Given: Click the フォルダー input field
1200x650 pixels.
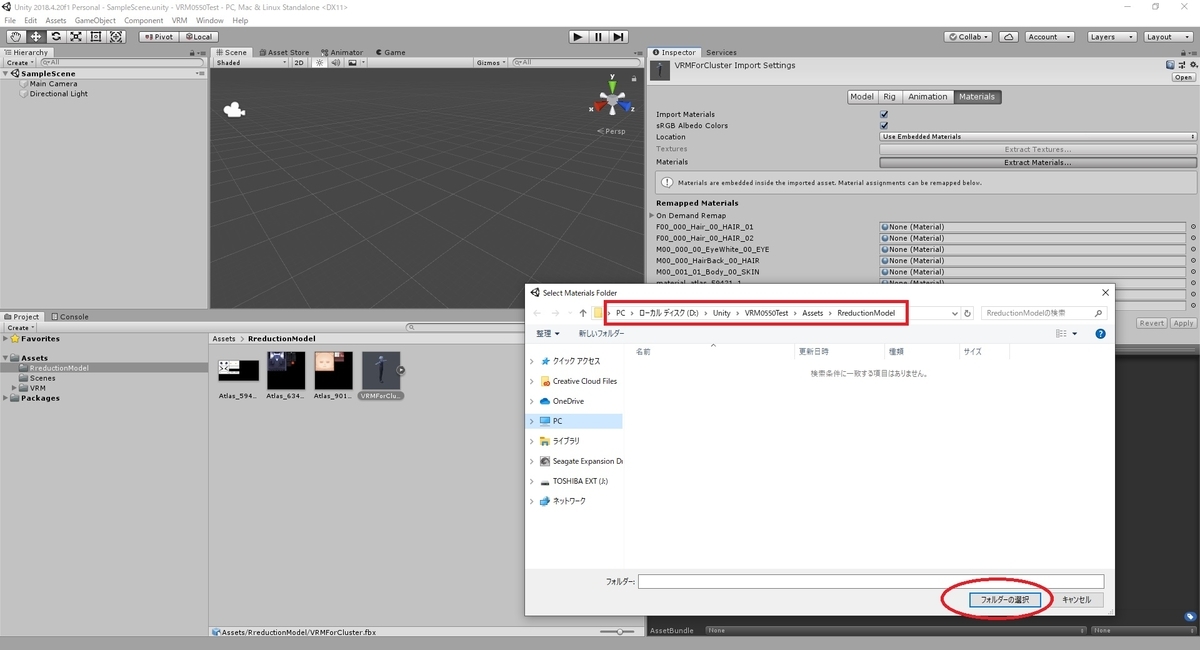Looking at the screenshot, I should point(871,581).
